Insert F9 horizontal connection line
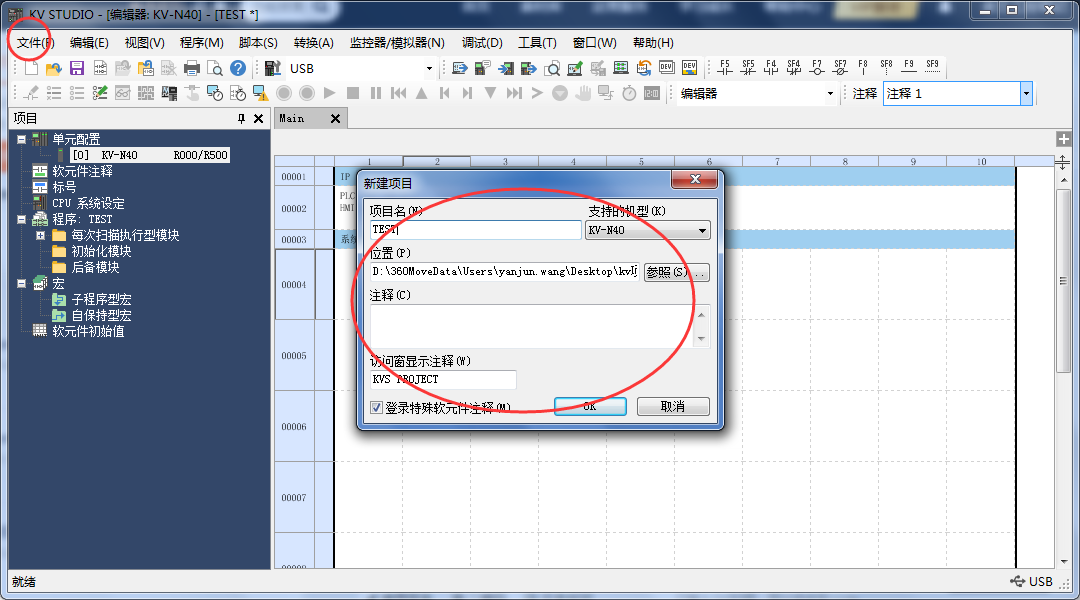The width and height of the screenshot is (1080, 600). coord(909,67)
